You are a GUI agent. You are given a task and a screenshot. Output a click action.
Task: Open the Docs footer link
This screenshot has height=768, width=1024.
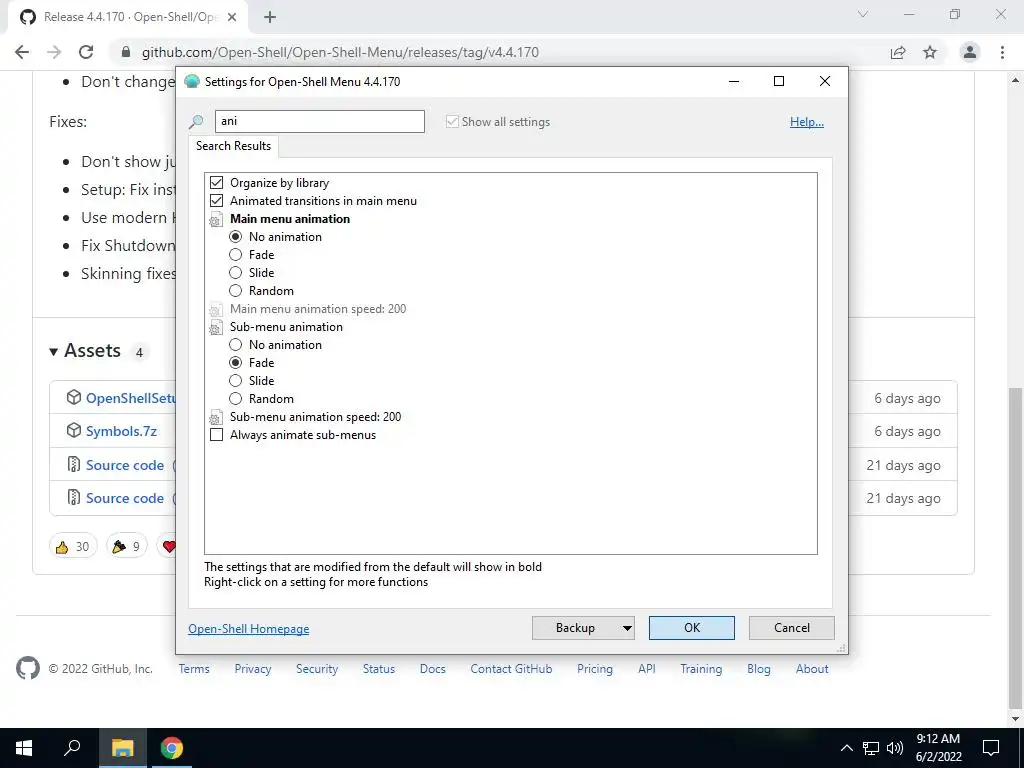coord(432,669)
